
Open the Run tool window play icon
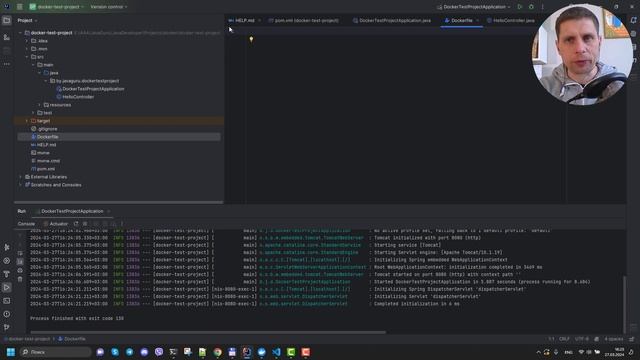pos(7,287)
